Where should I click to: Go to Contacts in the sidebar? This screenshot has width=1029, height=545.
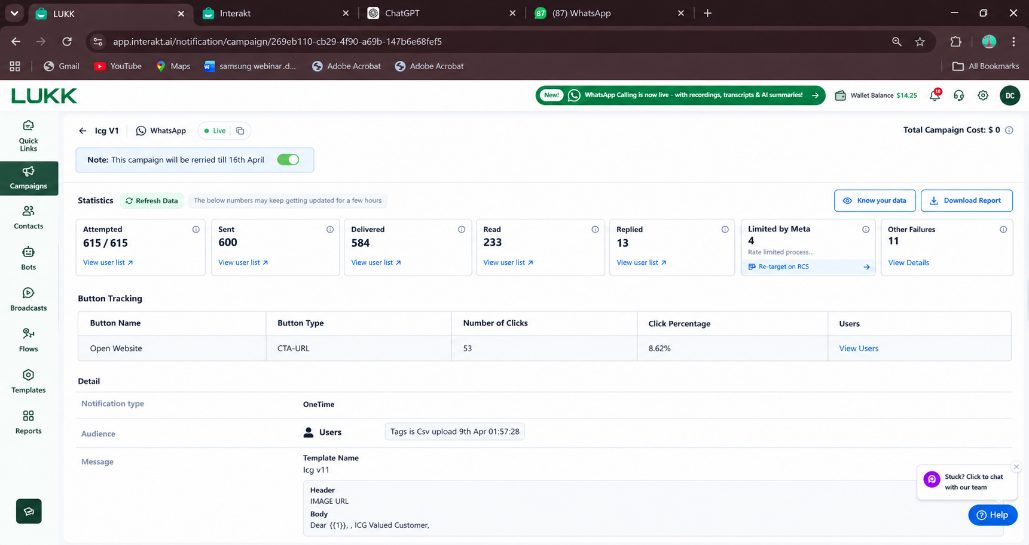click(x=28, y=217)
